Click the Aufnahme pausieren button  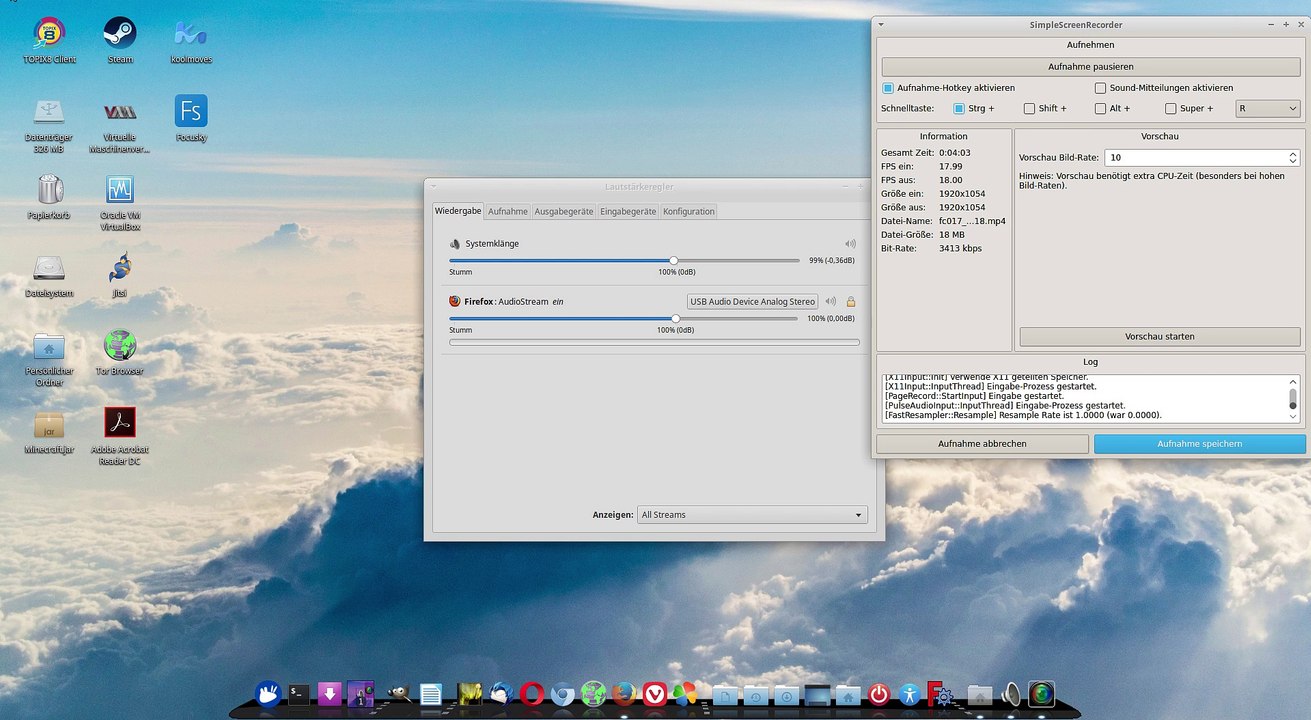(x=1091, y=67)
